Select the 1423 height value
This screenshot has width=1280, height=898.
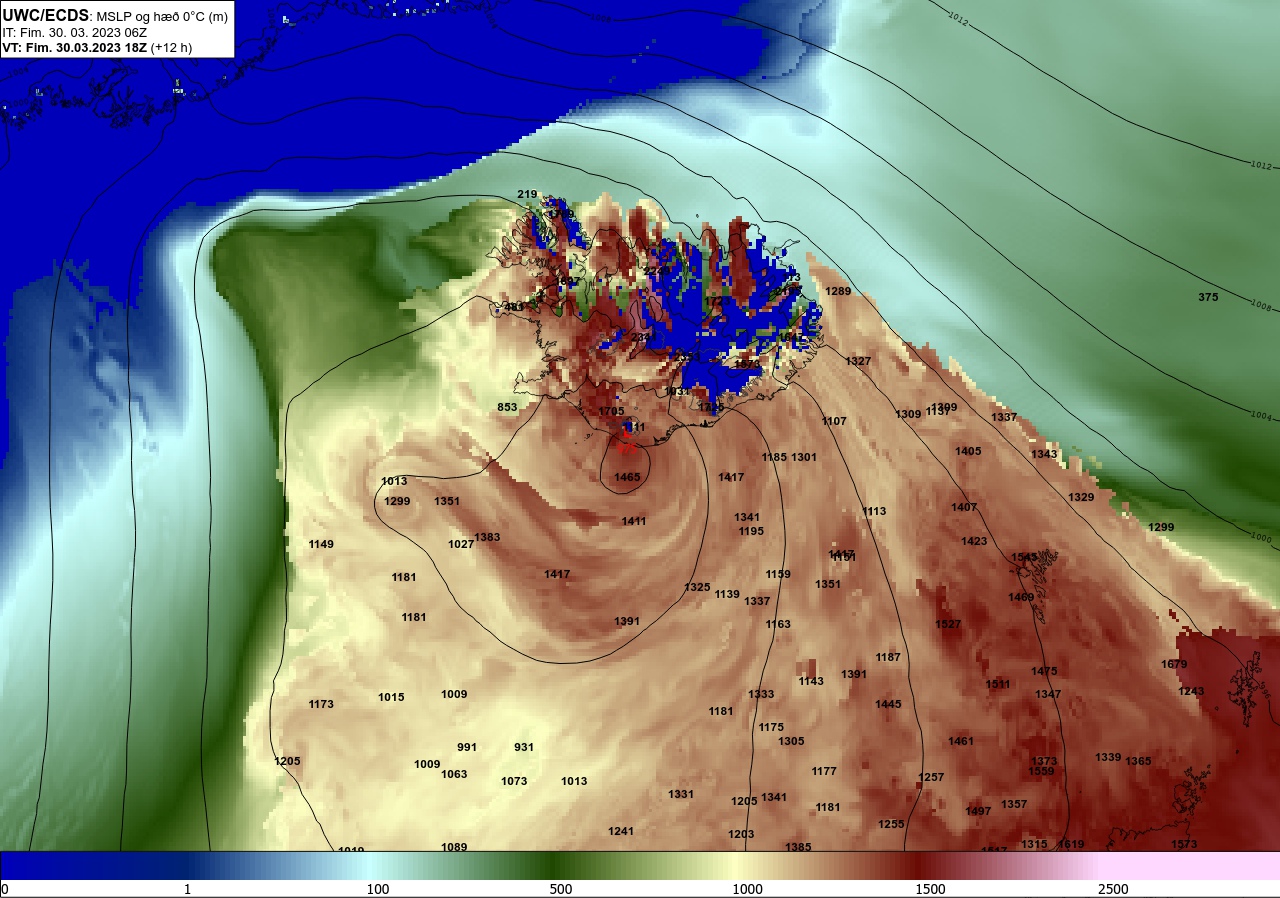(974, 541)
